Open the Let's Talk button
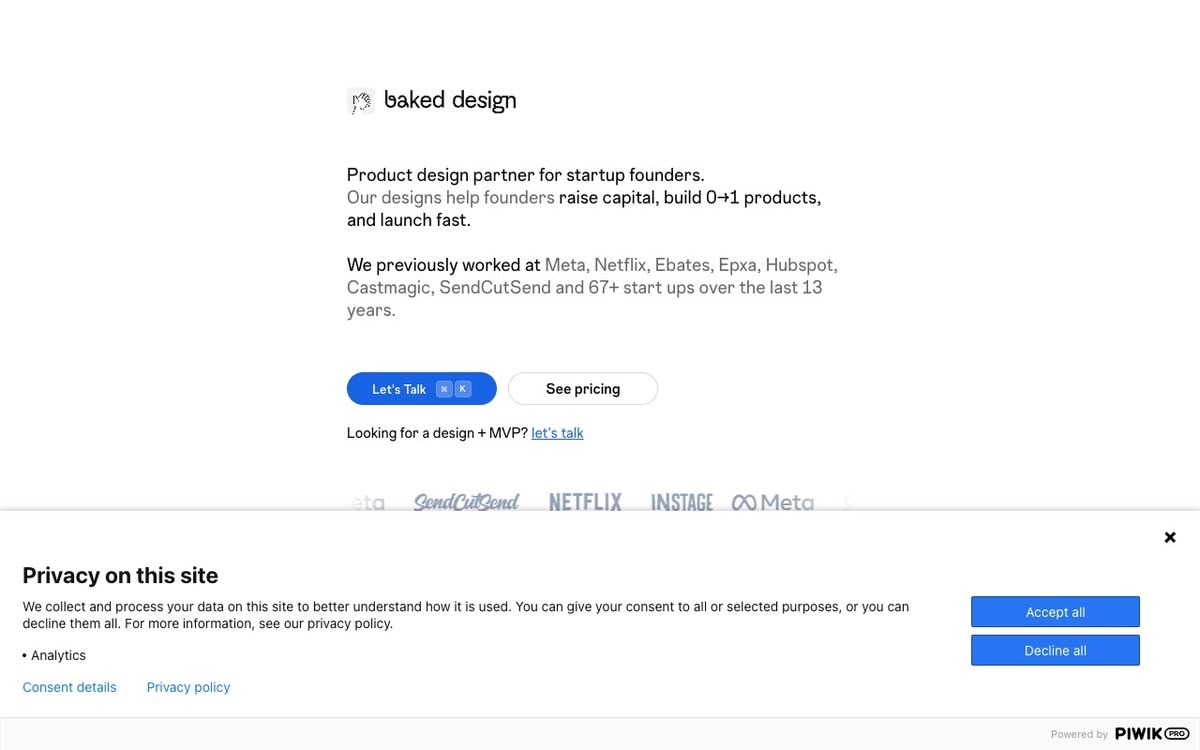Screen dimensions: 1200x750 click(421, 389)
